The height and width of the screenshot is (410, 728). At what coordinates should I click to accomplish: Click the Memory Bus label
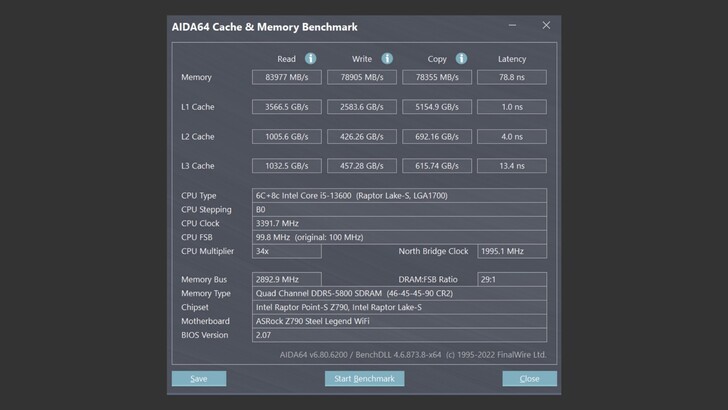click(x=204, y=280)
